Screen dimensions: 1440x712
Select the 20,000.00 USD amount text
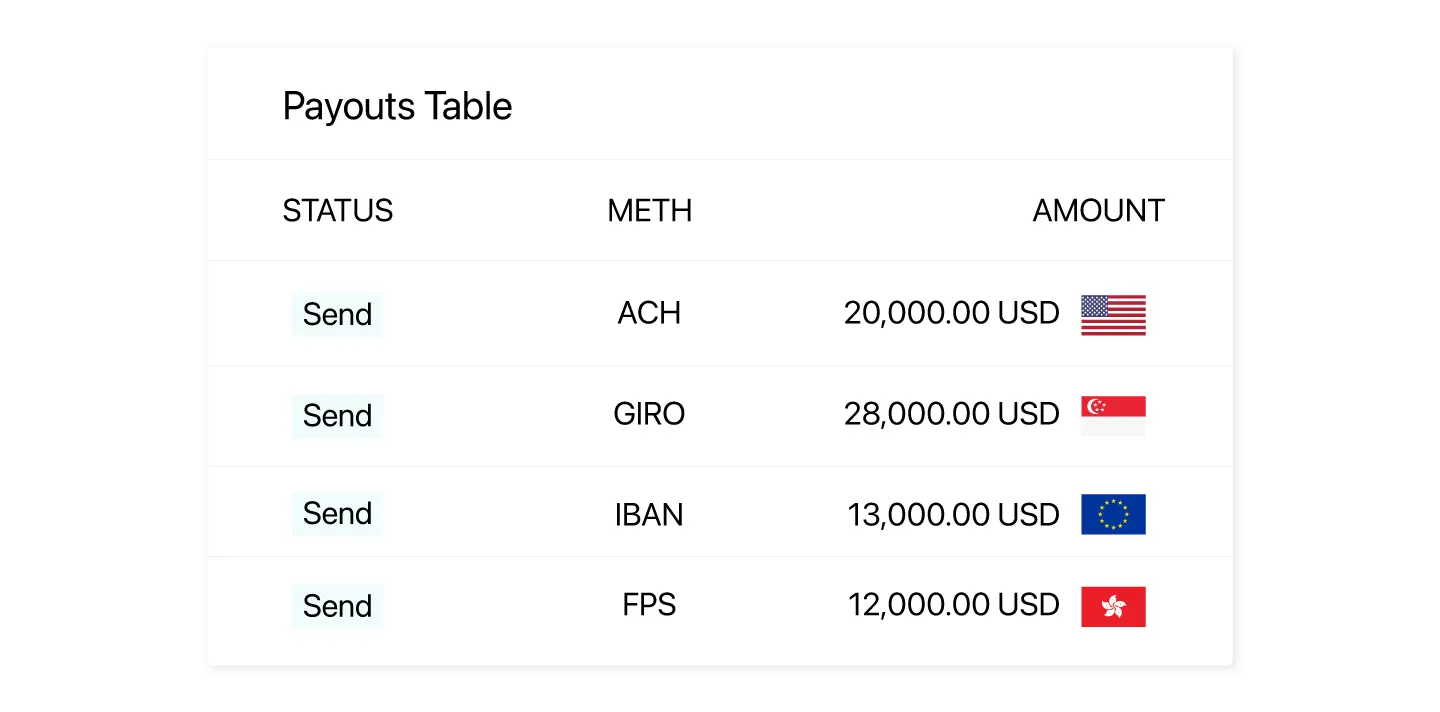click(x=951, y=313)
